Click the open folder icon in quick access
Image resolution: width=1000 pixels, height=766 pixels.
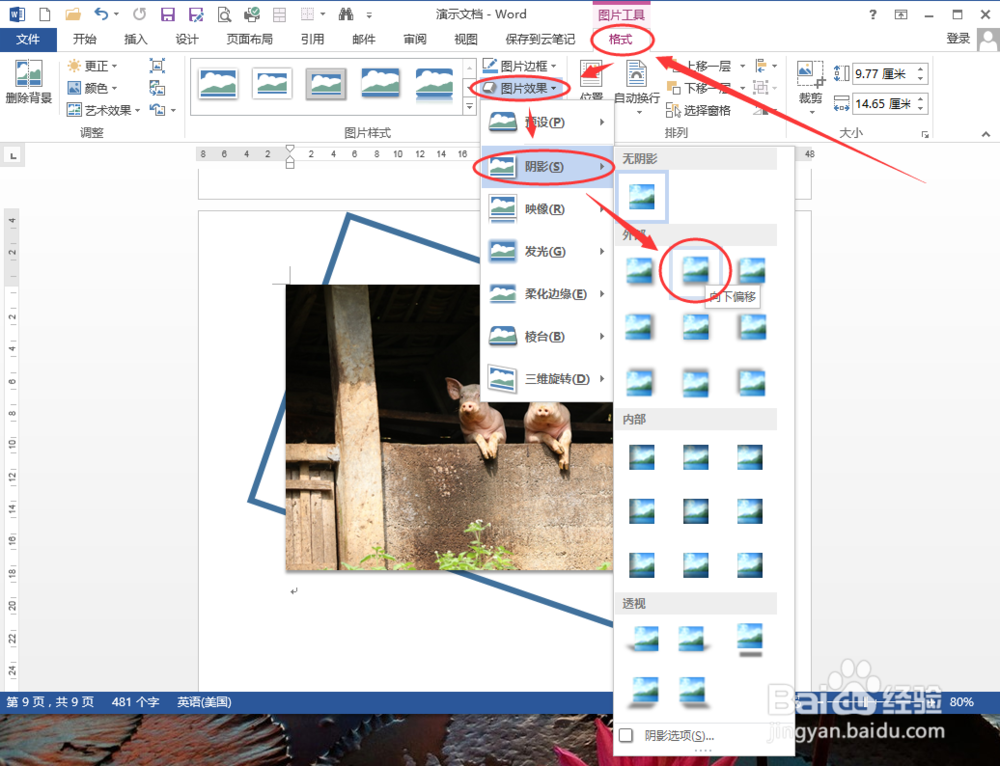pyautogui.click(x=73, y=14)
